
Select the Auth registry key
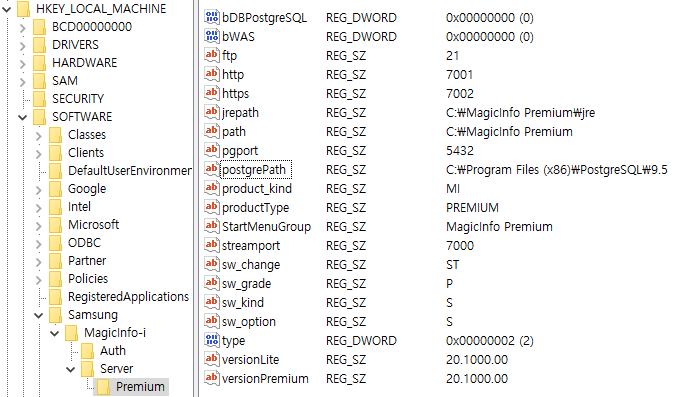(x=113, y=351)
